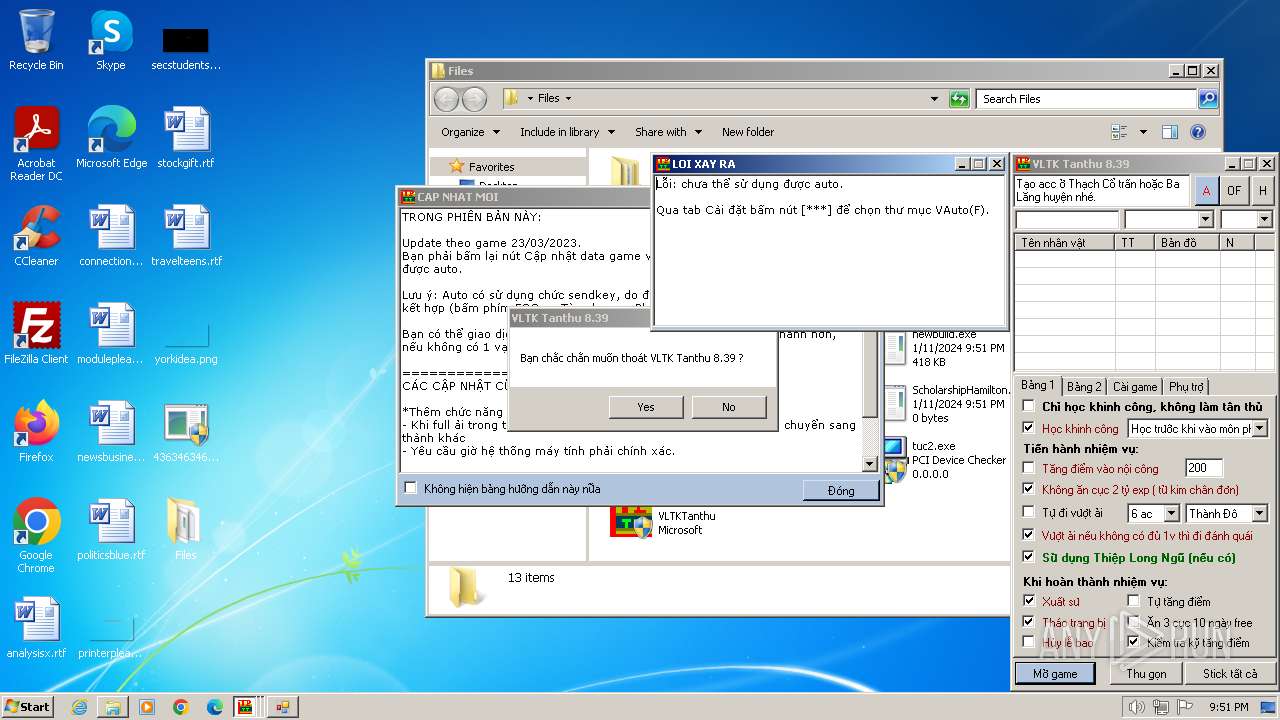Tick 'Không hiện bảng hướng dẫn này nữa' checkbox
Viewport: 1280px width, 720px height.
[410, 488]
